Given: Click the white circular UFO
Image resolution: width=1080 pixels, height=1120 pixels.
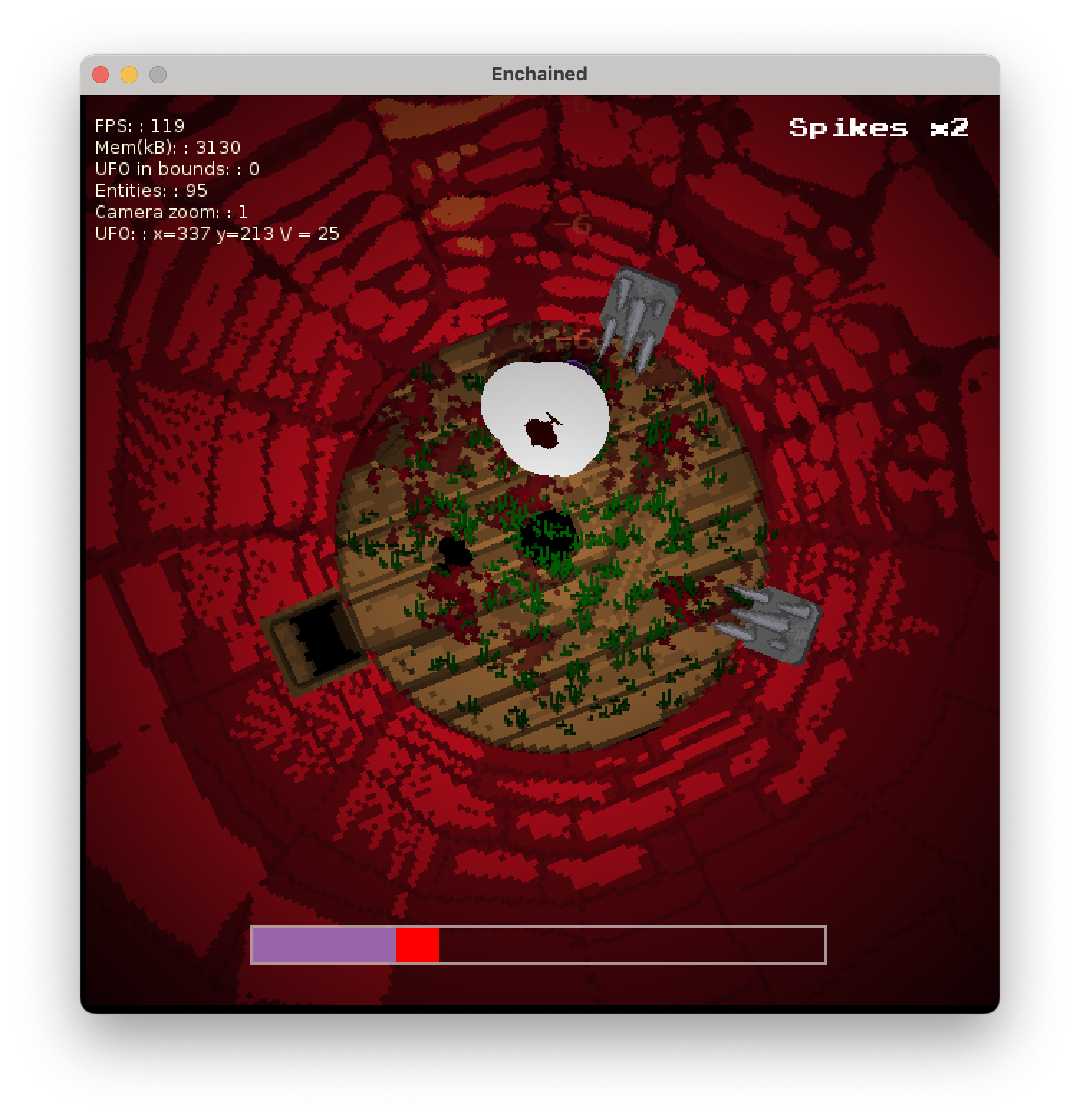Looking at the screenshot, I should pos(545,418).
